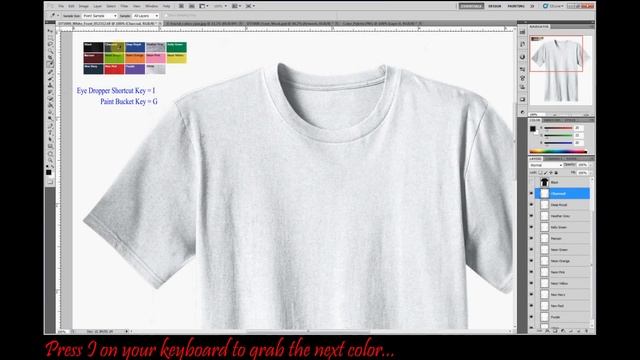Open the blend mode dropdown set to Normal

(x=546, y=165)
